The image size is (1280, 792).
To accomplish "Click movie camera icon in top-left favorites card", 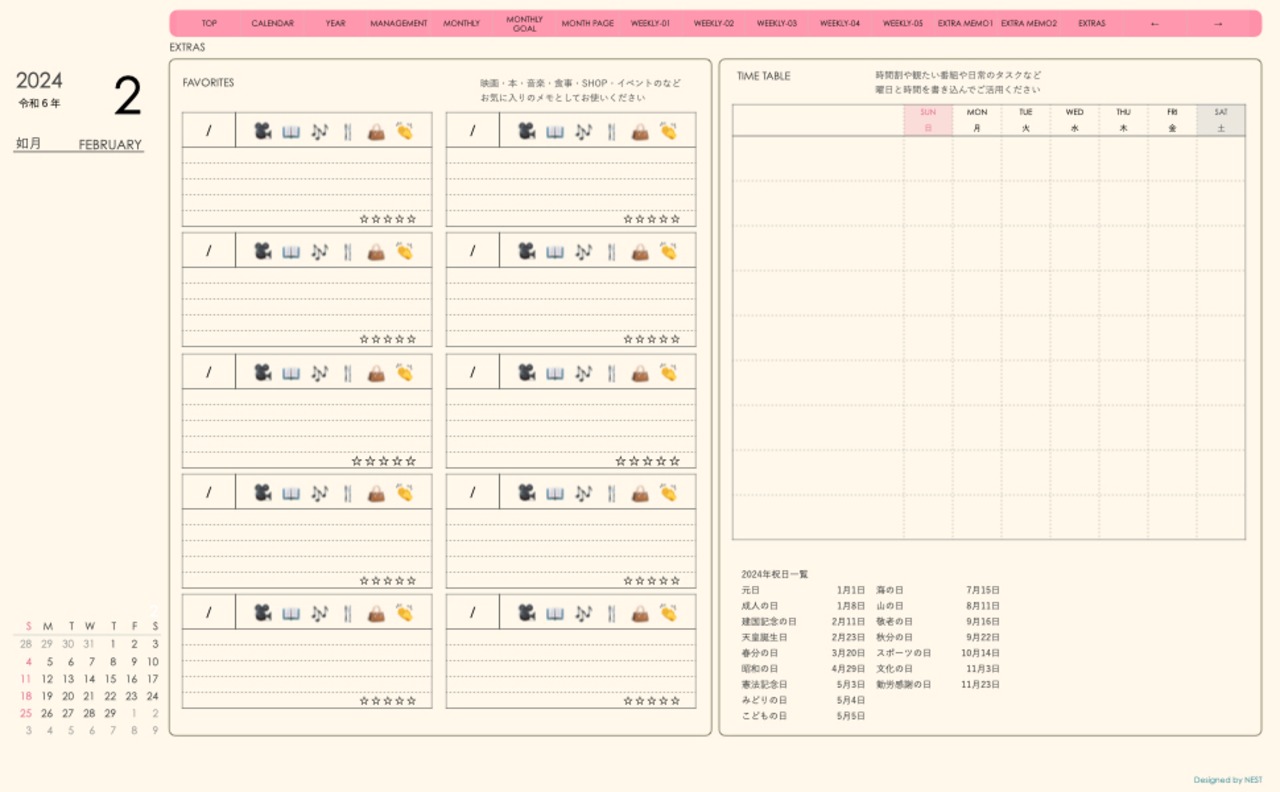I will point(262,131).
